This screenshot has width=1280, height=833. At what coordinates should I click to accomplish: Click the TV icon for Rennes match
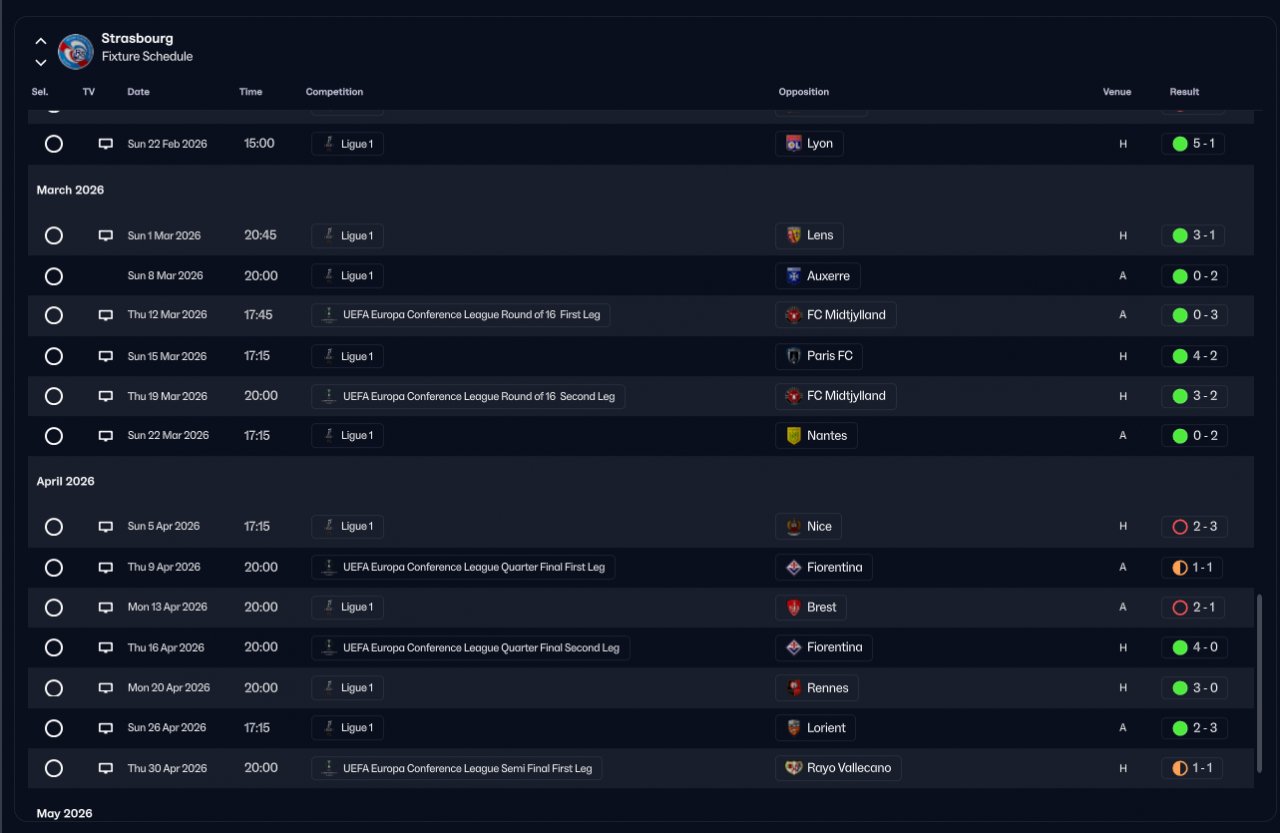[x=105, y=688]
